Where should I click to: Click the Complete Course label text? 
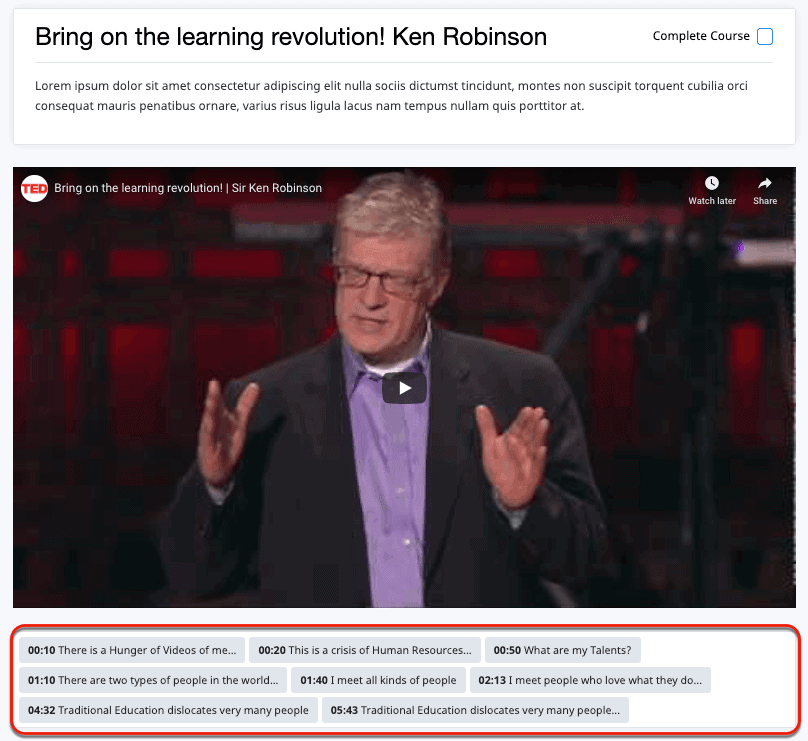pos(701,36)
